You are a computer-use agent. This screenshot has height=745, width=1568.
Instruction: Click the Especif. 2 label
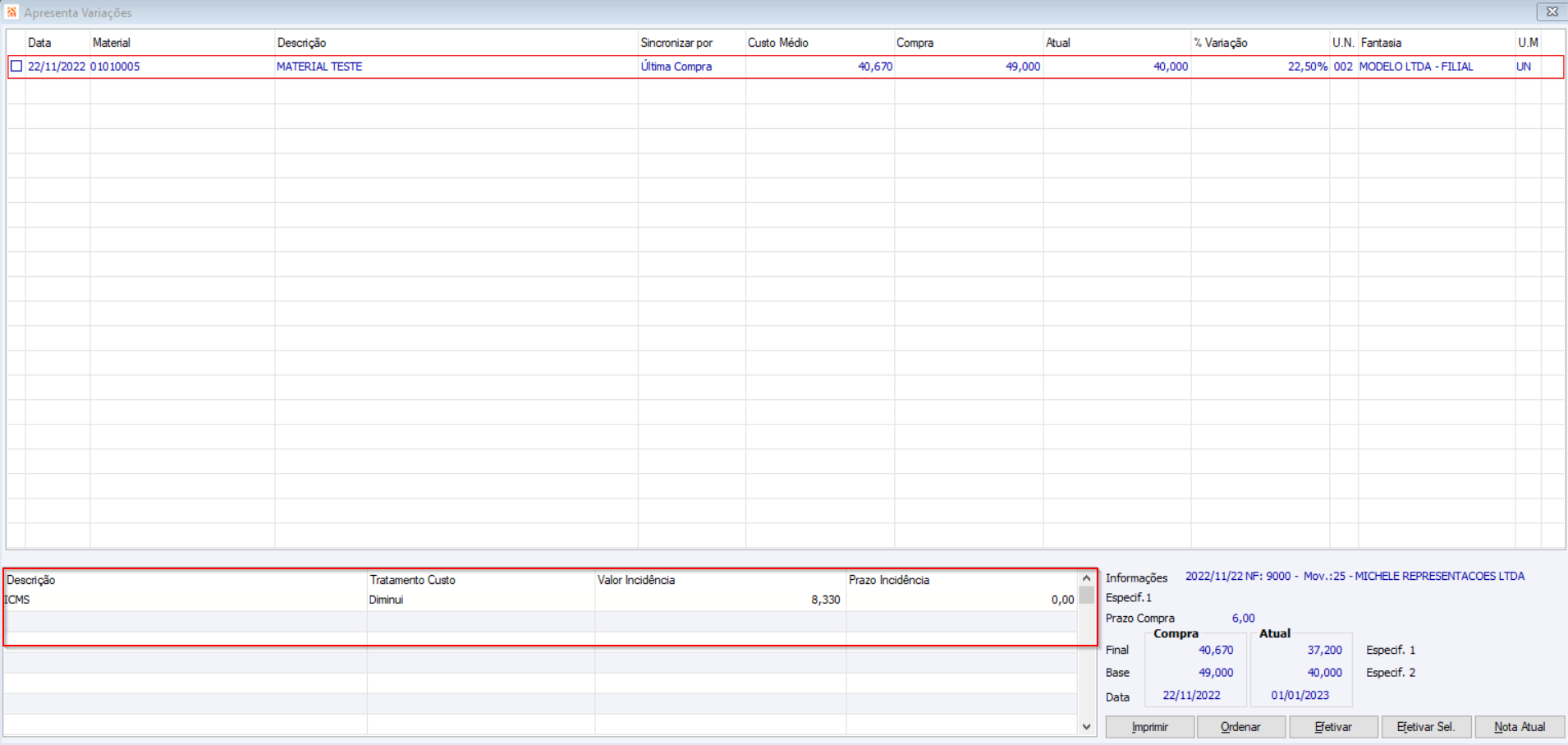coord(1391,673)
